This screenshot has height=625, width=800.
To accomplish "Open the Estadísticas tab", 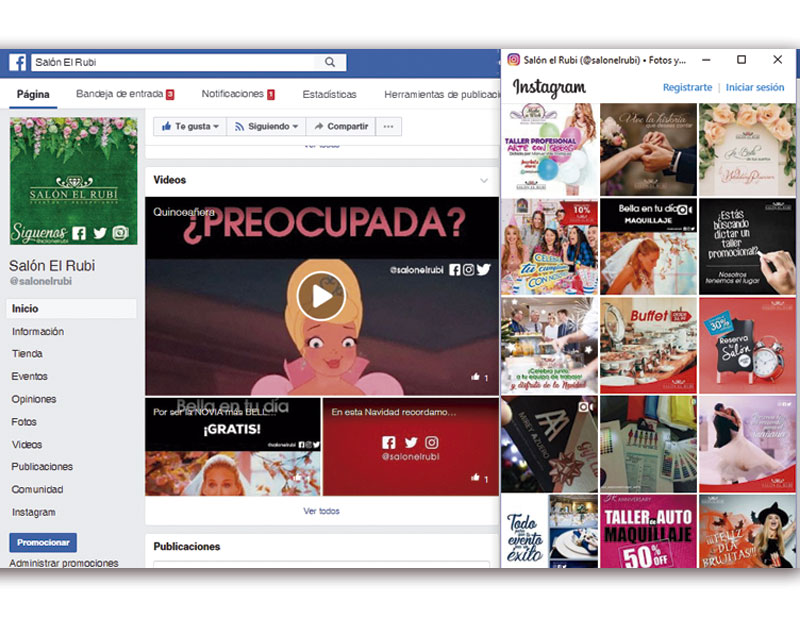I will point(329,94).
